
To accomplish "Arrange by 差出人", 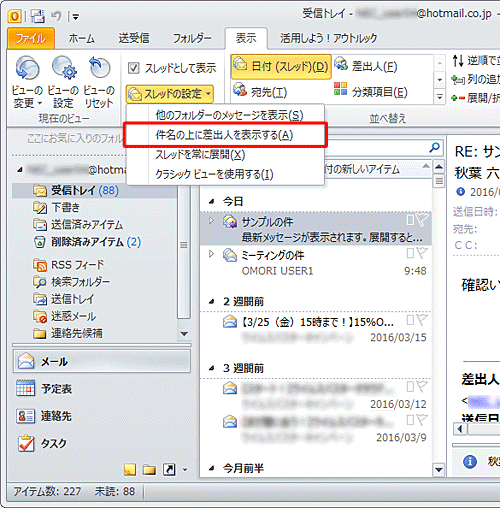I will [366, 66].
